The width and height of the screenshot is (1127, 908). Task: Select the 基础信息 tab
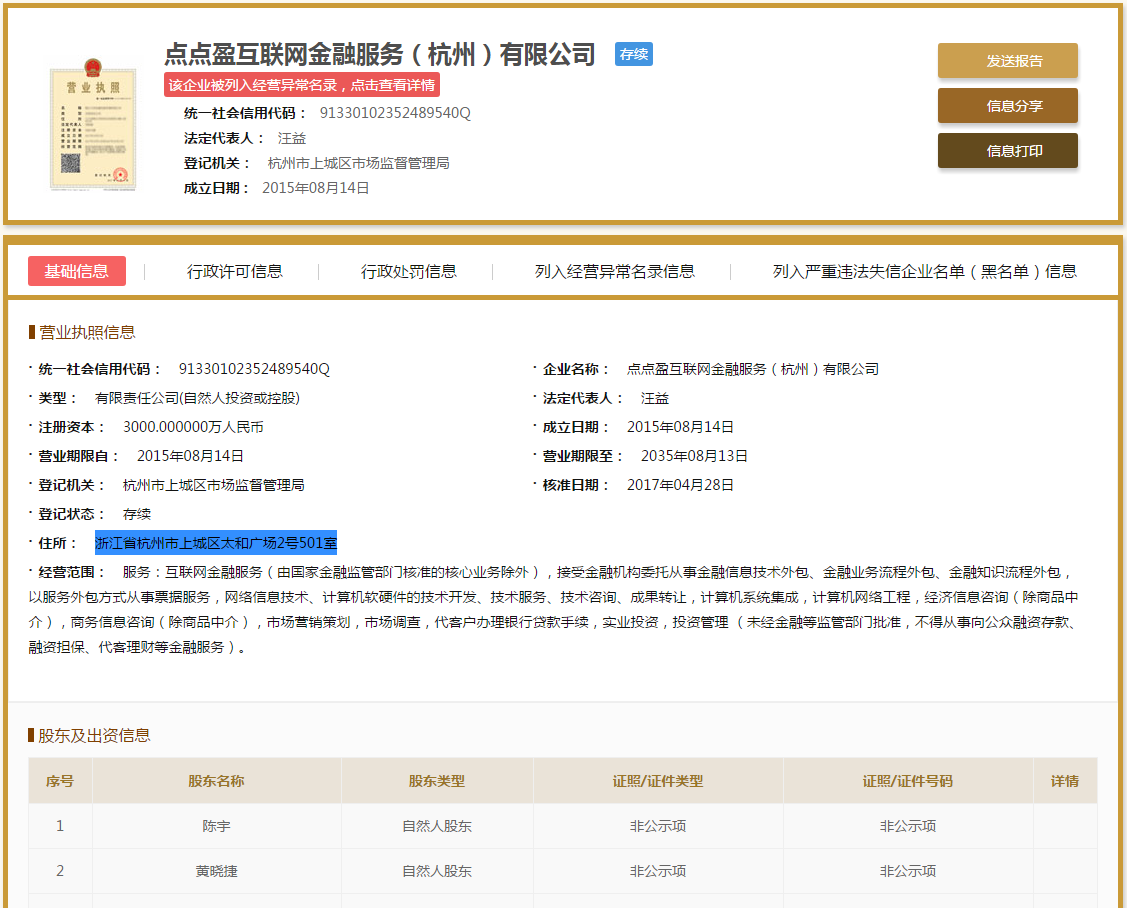(77, 270)
